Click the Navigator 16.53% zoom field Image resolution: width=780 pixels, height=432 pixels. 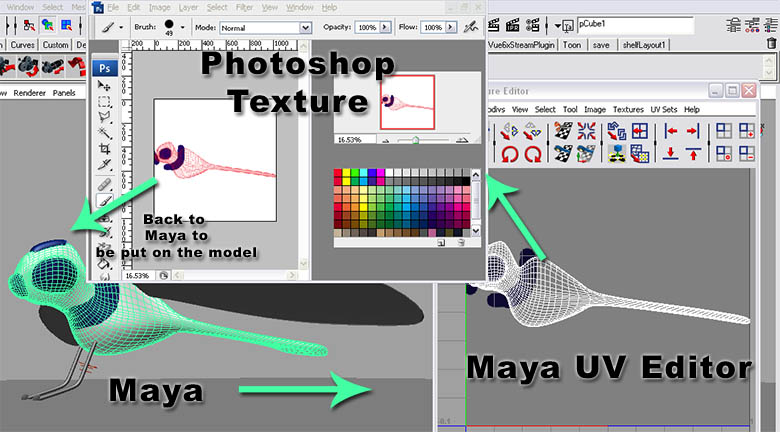tap(354, 140)
